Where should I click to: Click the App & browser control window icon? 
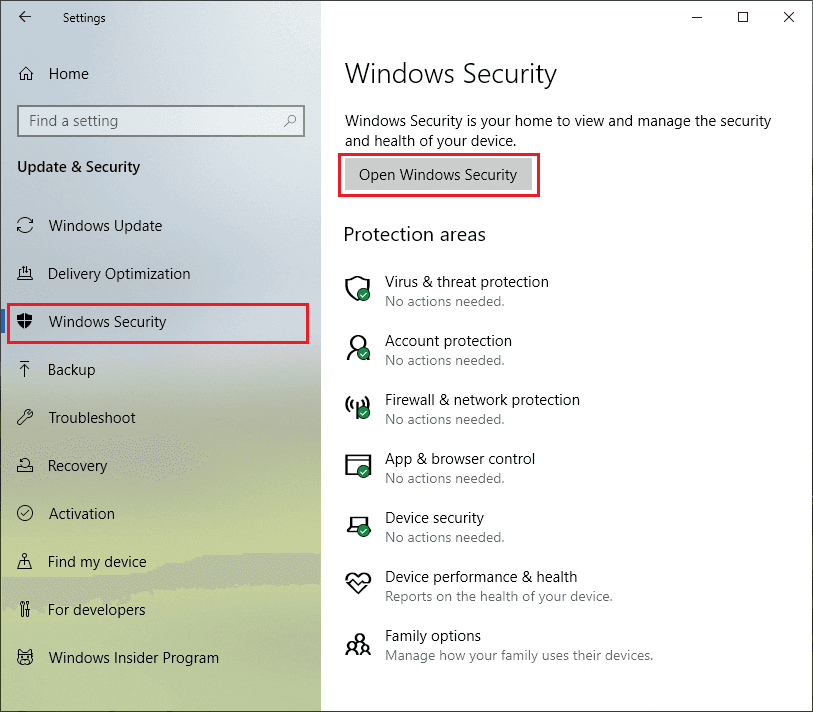[x=358, y=466]
